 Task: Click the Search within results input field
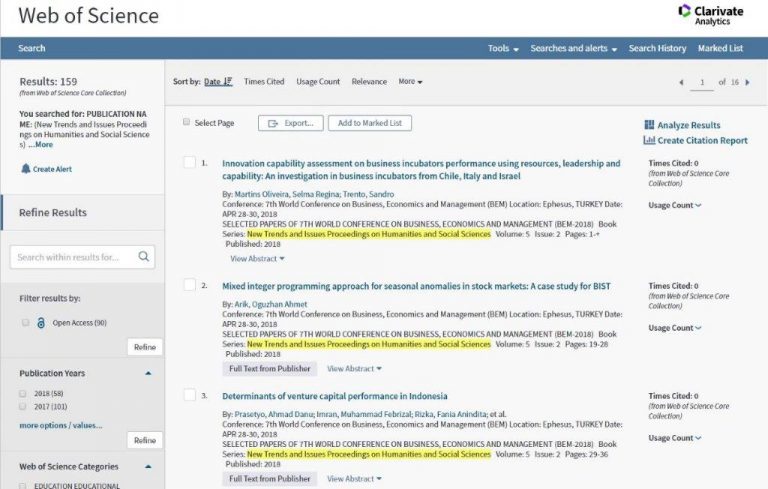tap(73, 257)
